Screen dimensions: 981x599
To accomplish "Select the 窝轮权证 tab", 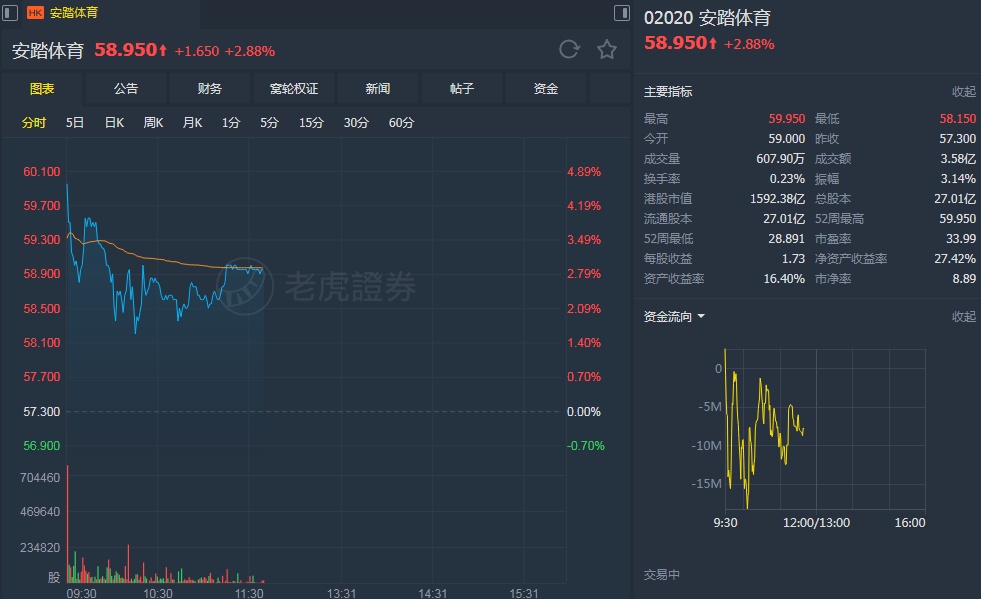I will (x=294, y=89).
